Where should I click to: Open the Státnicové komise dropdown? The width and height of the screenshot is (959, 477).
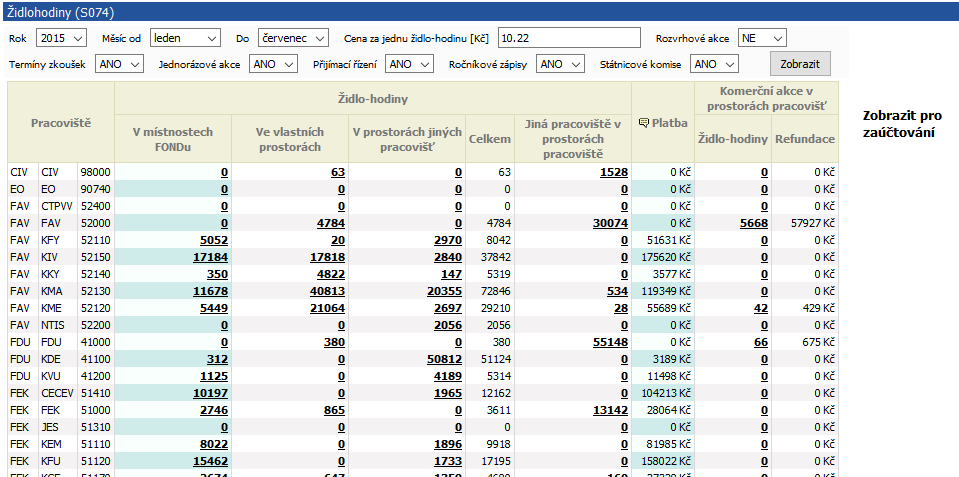[x=714, y=64]
